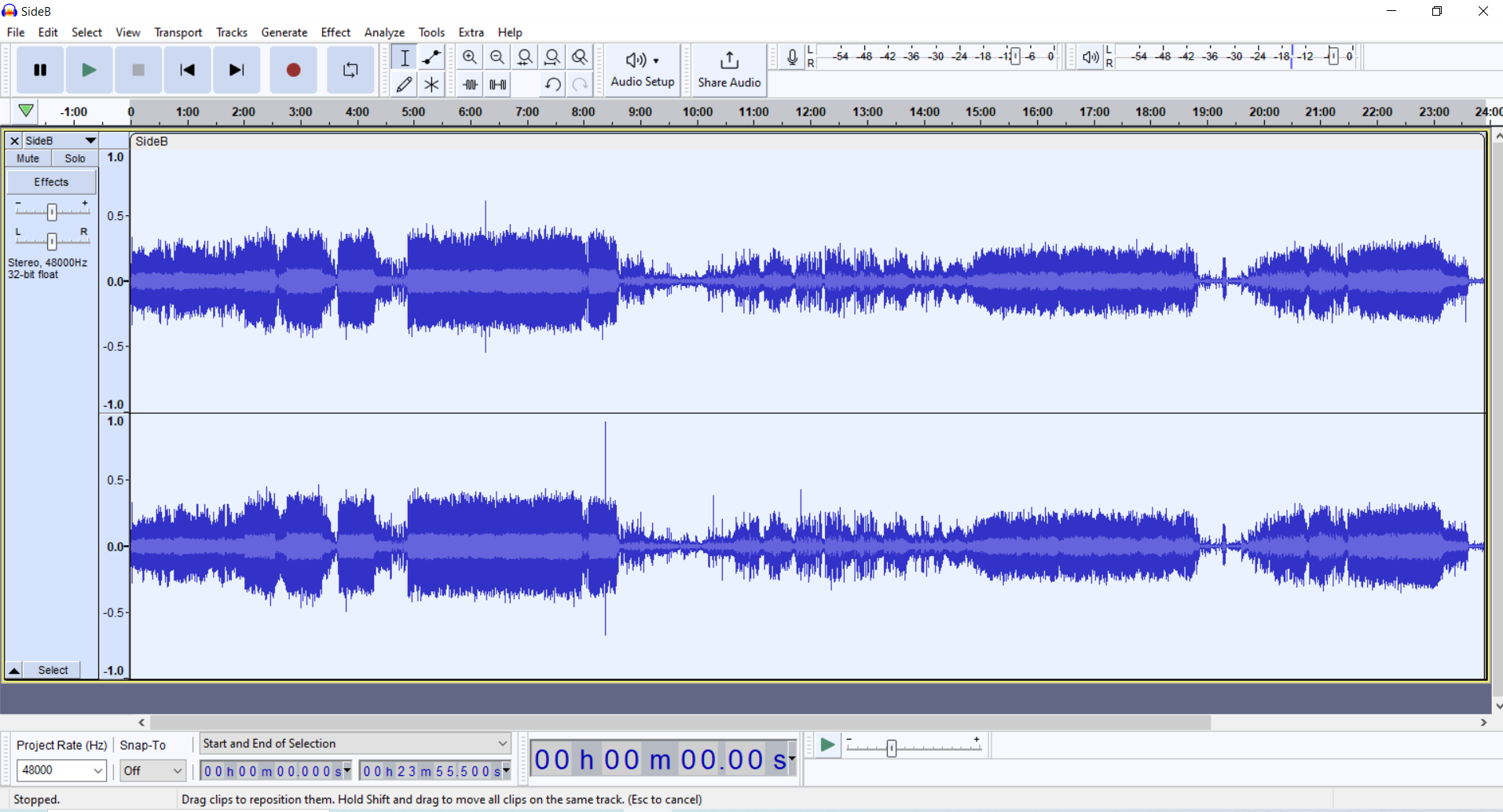Viewport: 1503px width, 812px height.
Task: Toggle the Loop playback button
Action: click(350, 70)
